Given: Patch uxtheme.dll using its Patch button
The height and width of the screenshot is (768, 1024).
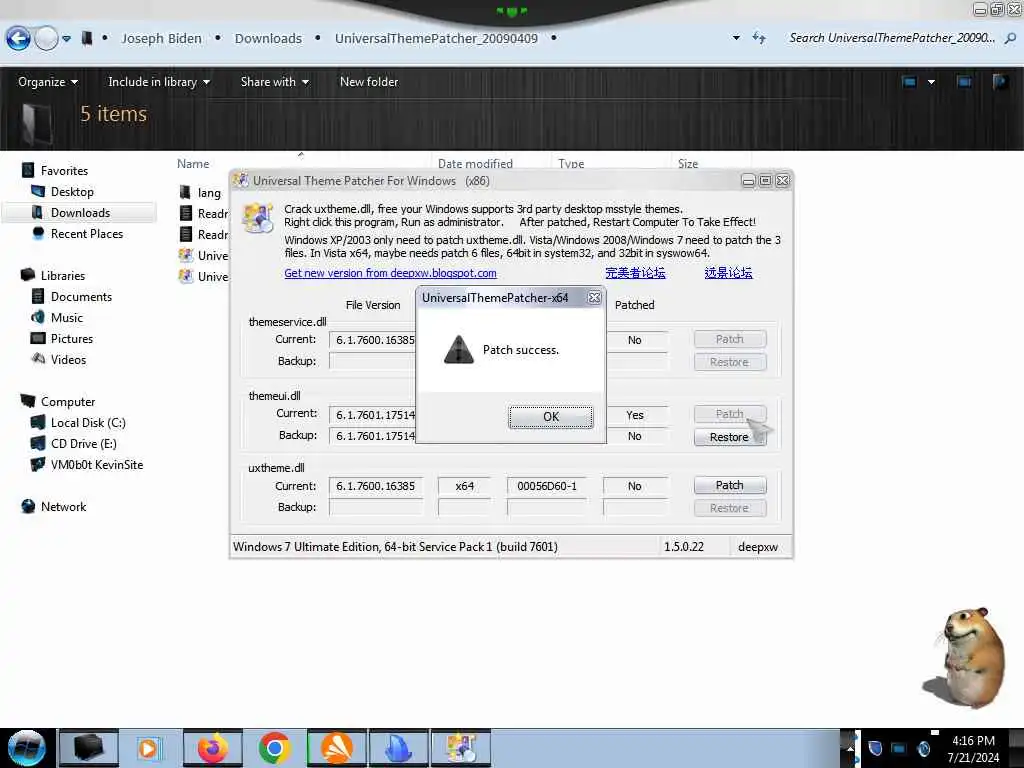Looking at the screenshot, I should [x=729, y=485].
